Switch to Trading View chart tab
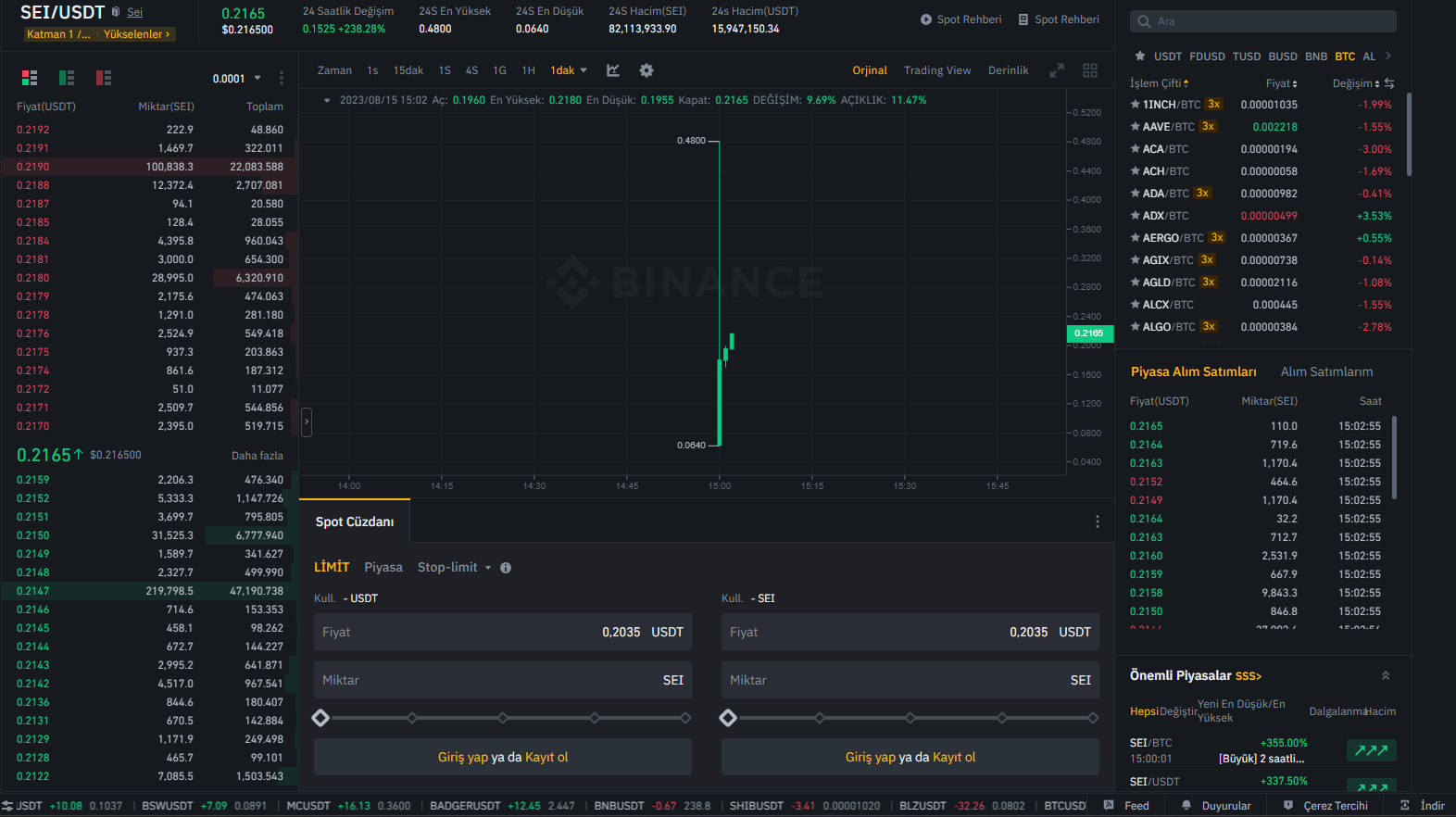This screenshot has width=1456, height=817. pyautogui.click(x=937, y=70)
